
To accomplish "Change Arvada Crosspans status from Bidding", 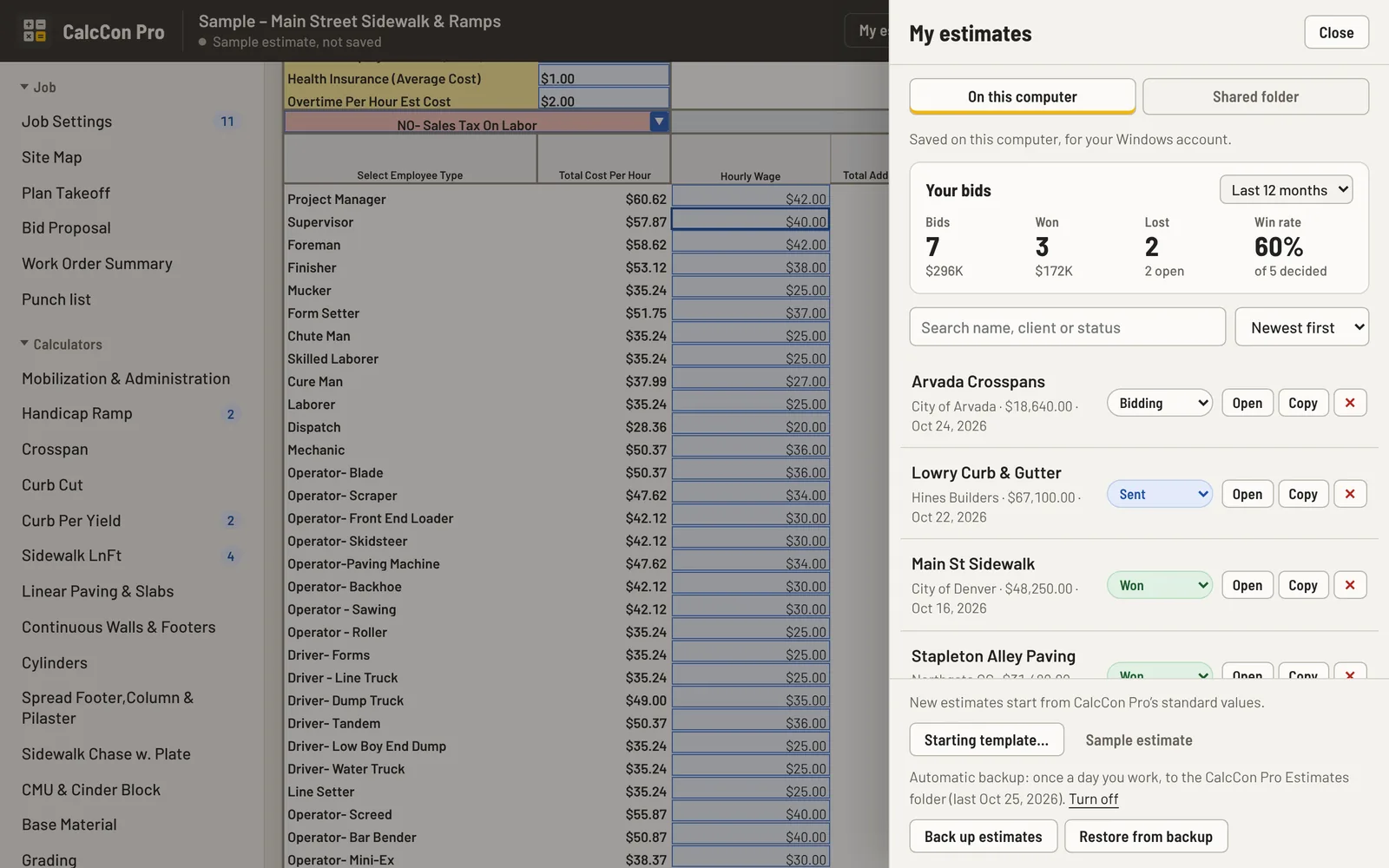I will point(1160,403).
